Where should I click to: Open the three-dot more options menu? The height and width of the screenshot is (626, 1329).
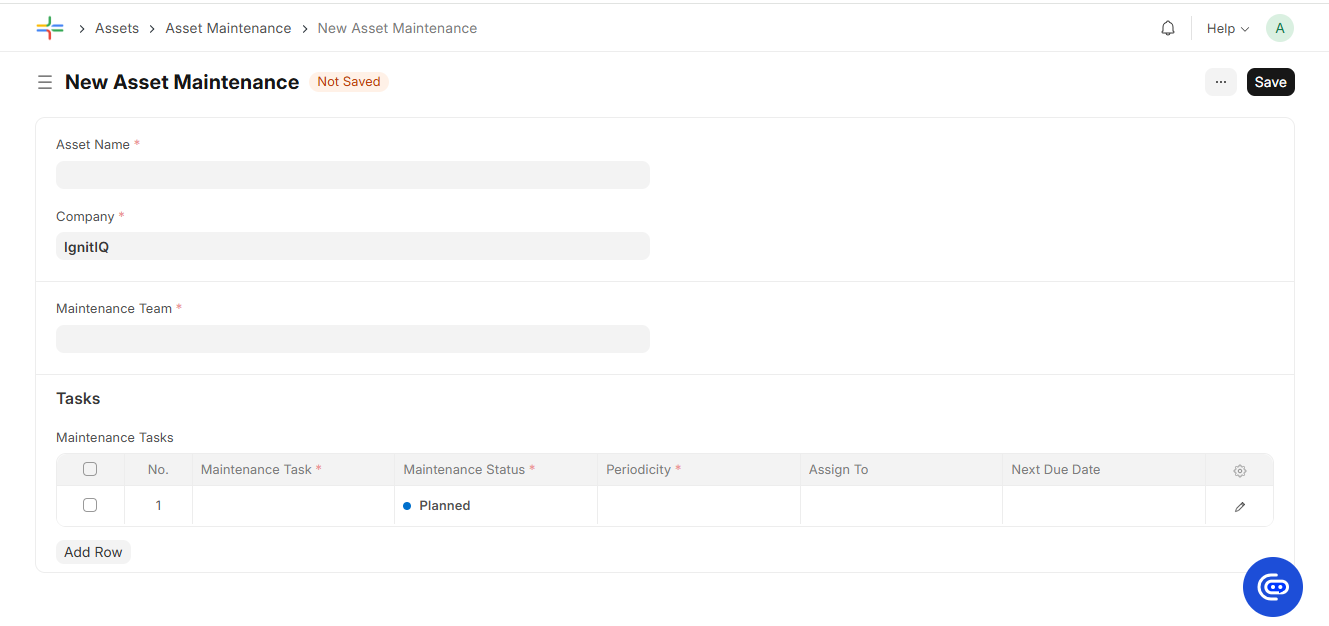click(x=1221, y=82)
